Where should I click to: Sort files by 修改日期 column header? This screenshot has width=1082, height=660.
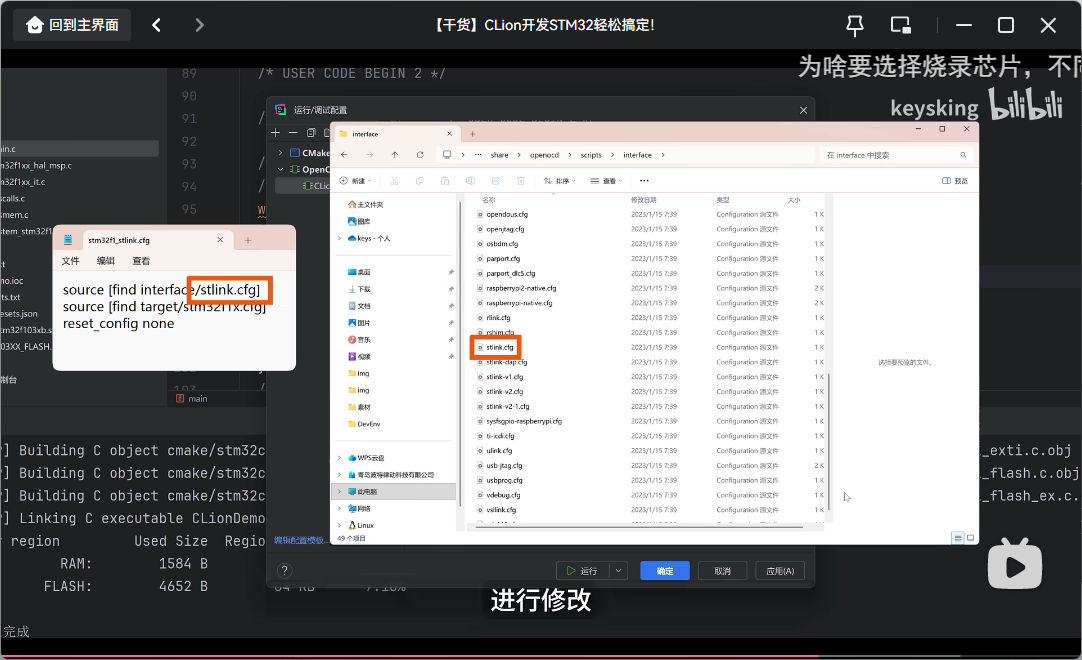coord(643,200)
